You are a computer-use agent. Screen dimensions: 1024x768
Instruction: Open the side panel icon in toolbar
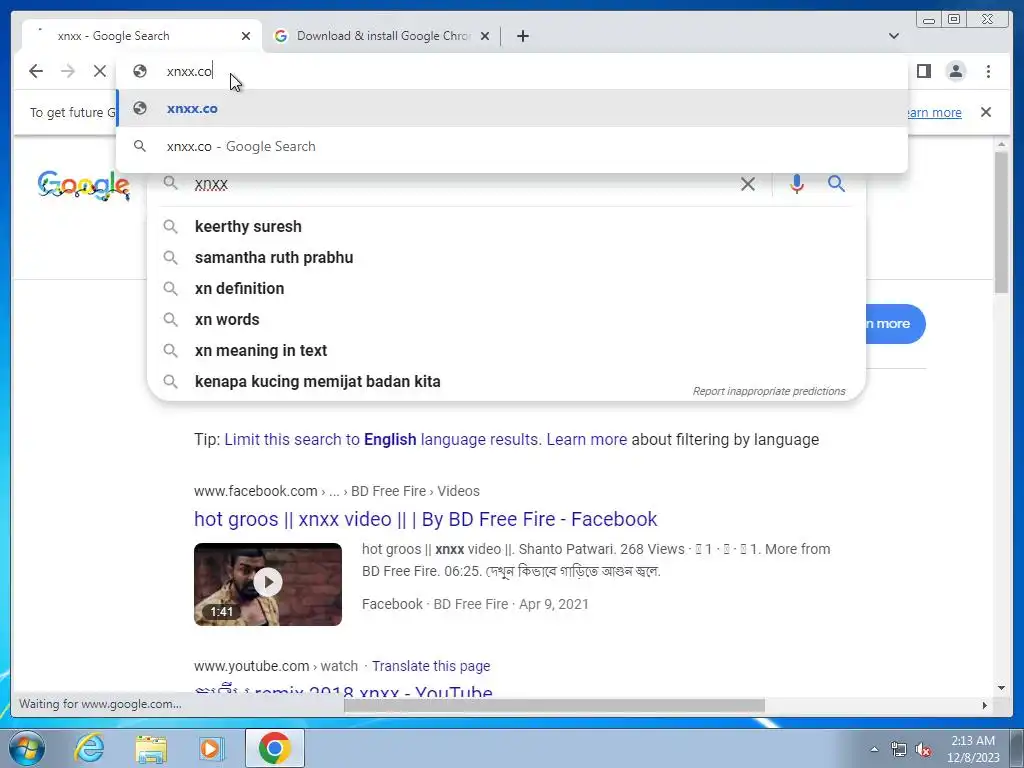[923, 71]
